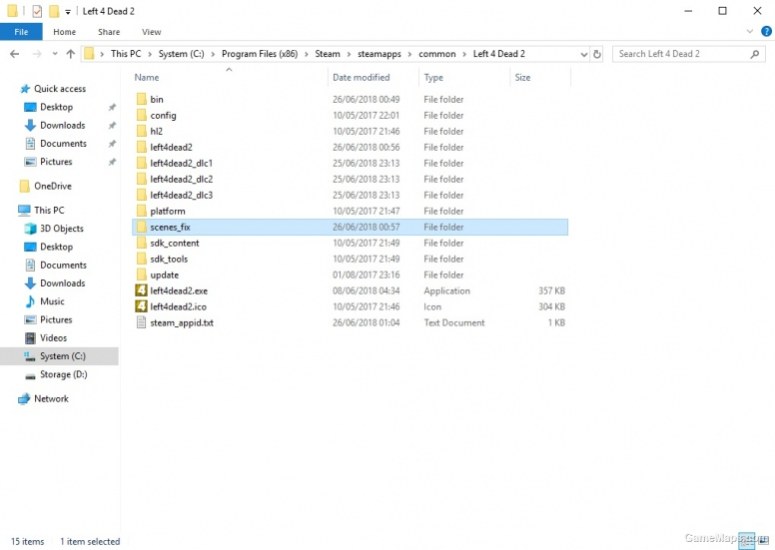Image resolution: width=775 pixels, height=550 pixels.
Task: Open OneDrive in navigation pane
Action: [x=52, y=186]
